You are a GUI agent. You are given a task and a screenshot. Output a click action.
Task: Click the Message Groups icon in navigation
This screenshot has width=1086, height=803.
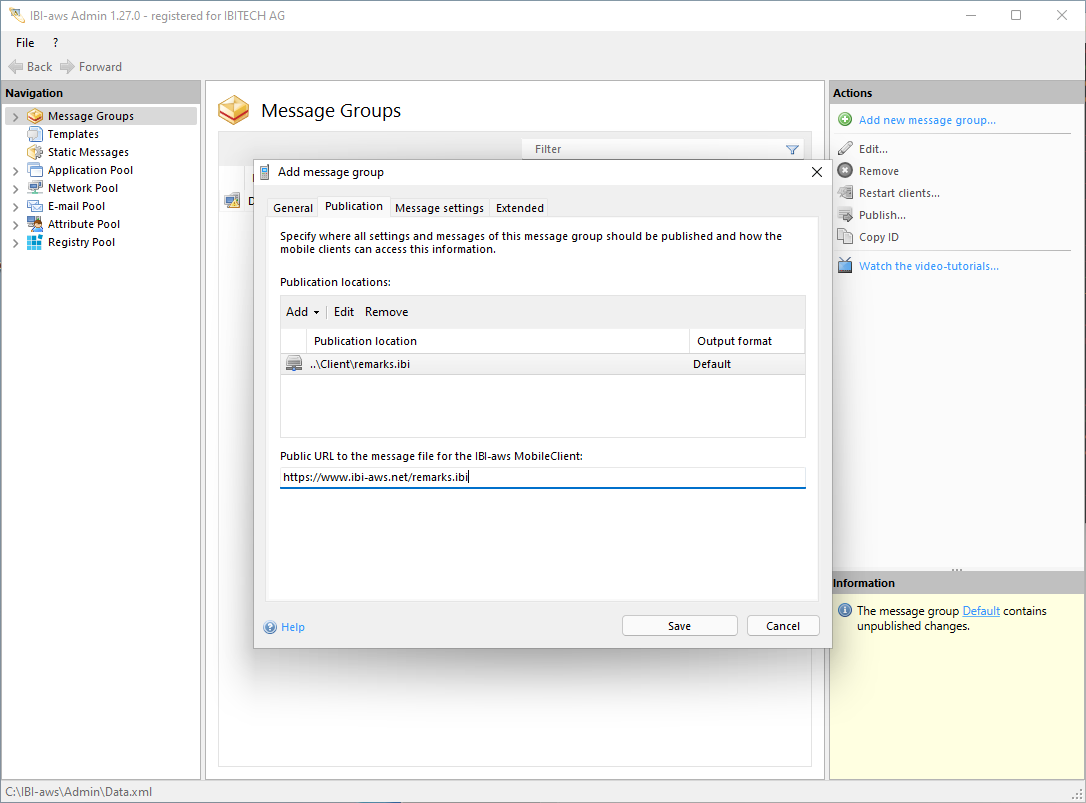(x=35, y=116)
